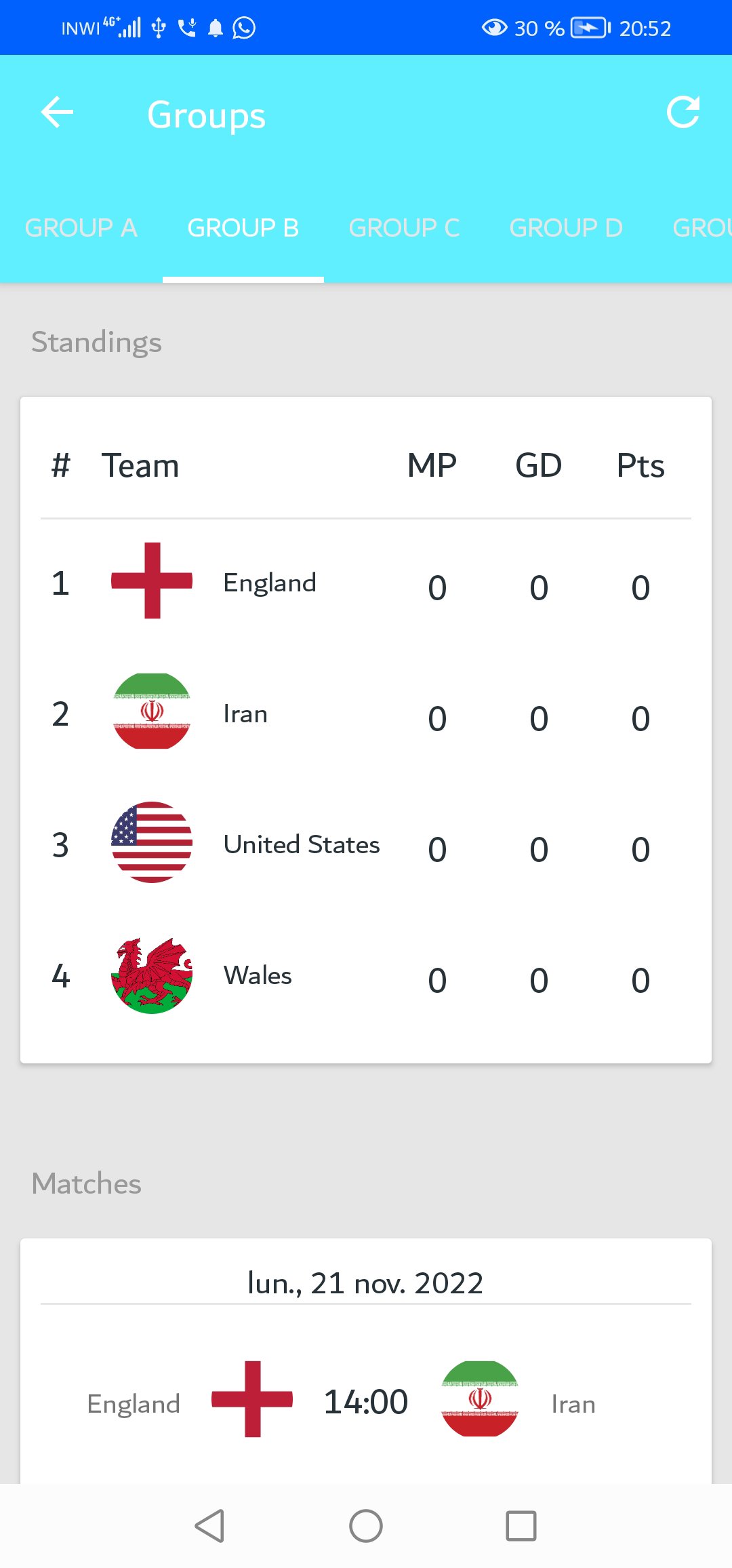Switch to the Group A tab
This screenshot has width=732, height=1568.
click(81, 228)
